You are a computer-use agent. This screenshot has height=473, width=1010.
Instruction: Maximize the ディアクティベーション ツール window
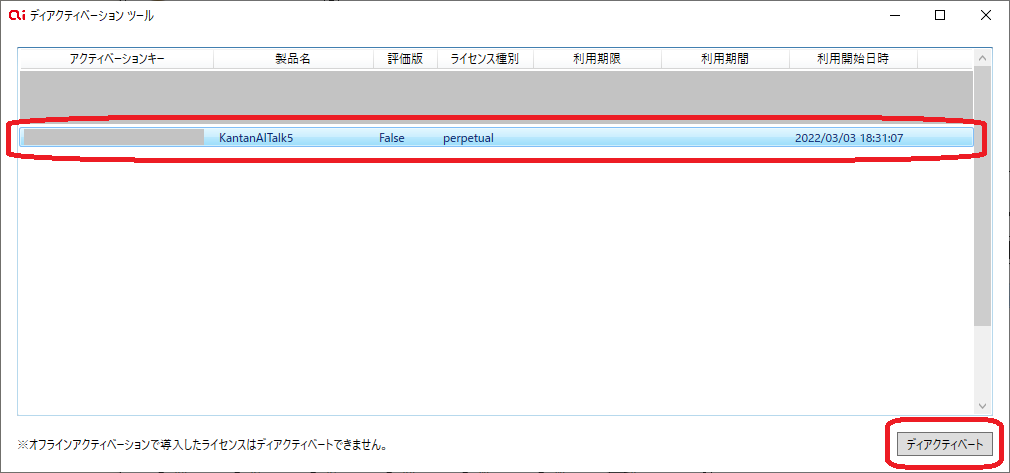[x=940, y=16]
